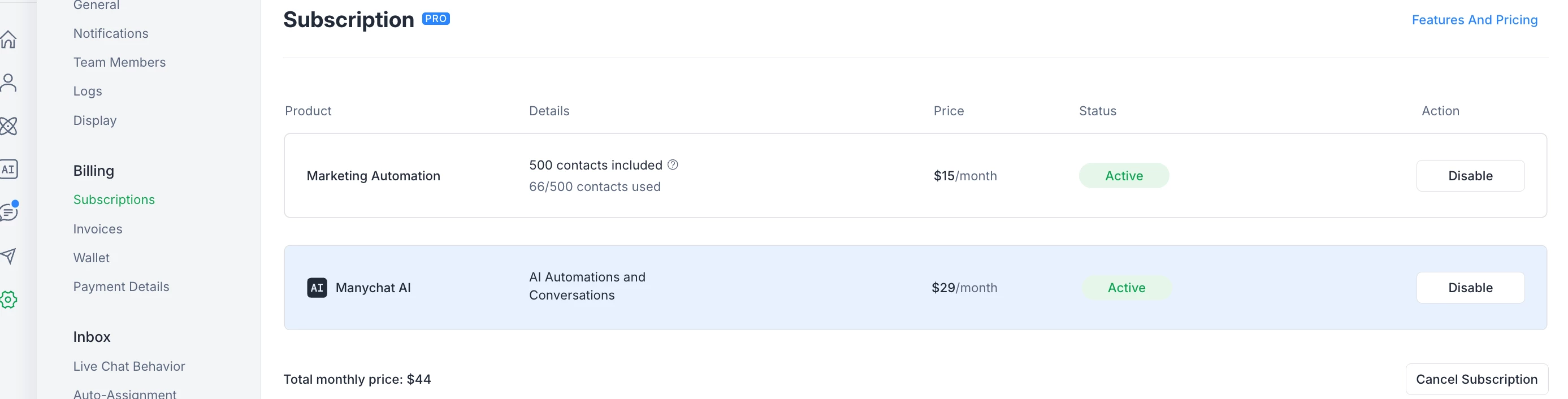
Task: Open the AI icon in left rail
Action: point(8,169)
